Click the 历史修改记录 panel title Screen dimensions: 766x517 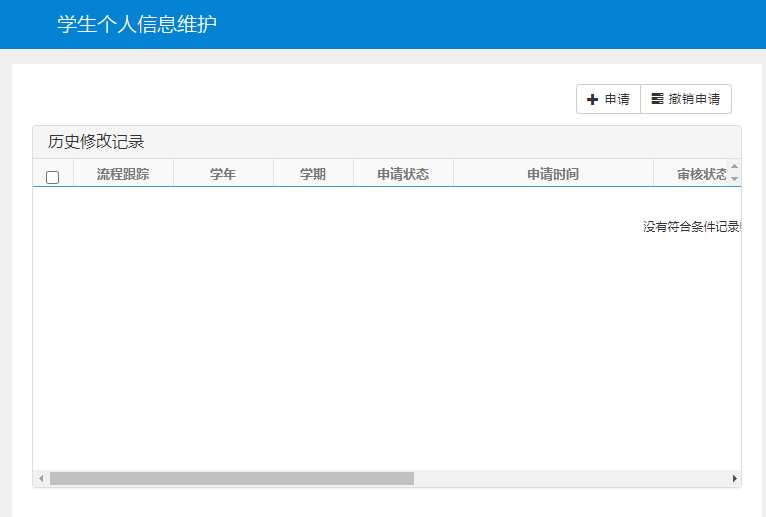[x=96, y=142]
